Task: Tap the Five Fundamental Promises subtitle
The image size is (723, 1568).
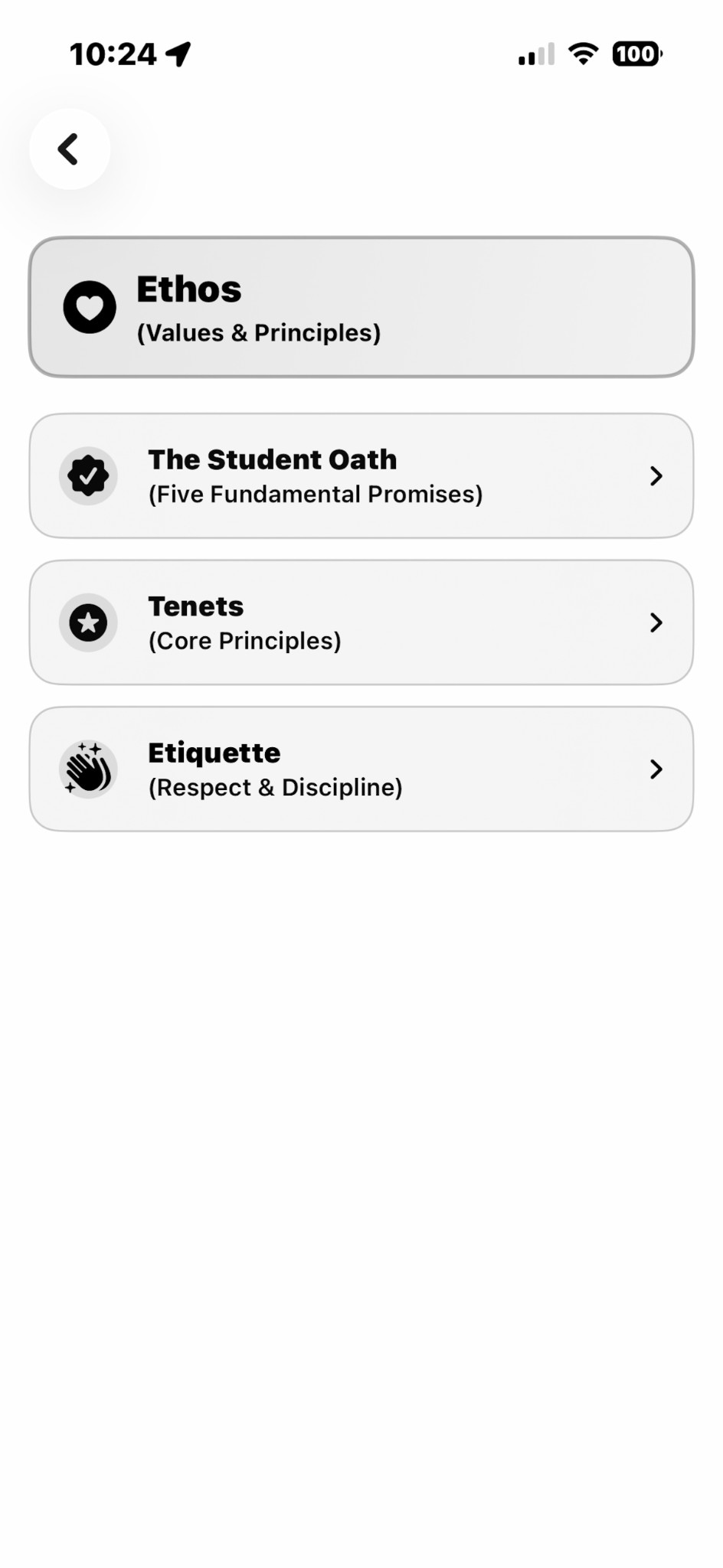Action: [315, 495]
